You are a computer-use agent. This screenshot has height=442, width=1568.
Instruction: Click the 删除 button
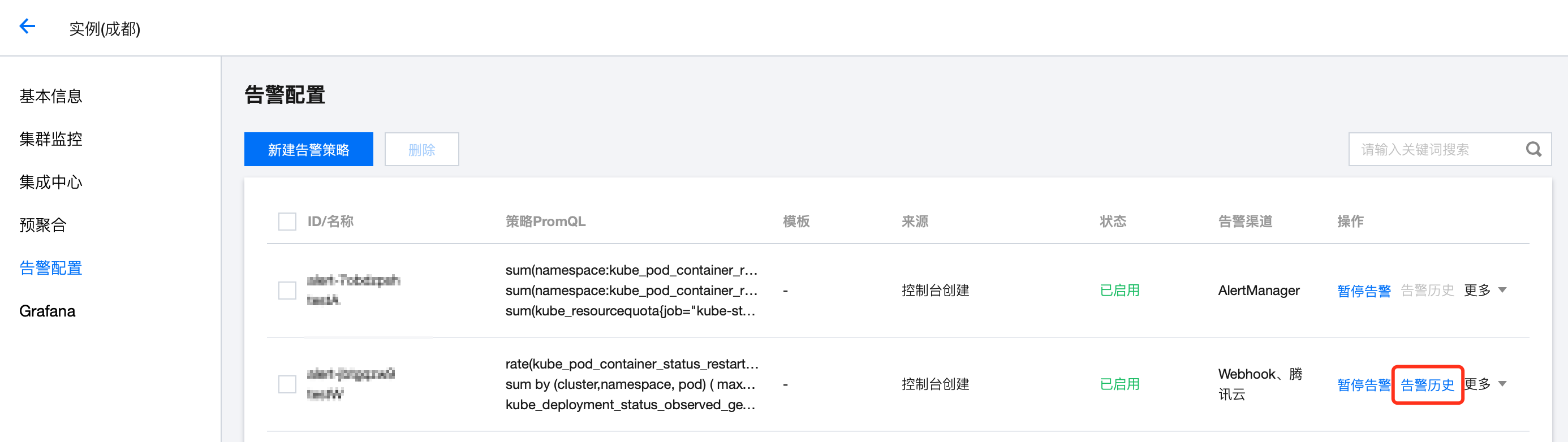click(x=421, y=150)
